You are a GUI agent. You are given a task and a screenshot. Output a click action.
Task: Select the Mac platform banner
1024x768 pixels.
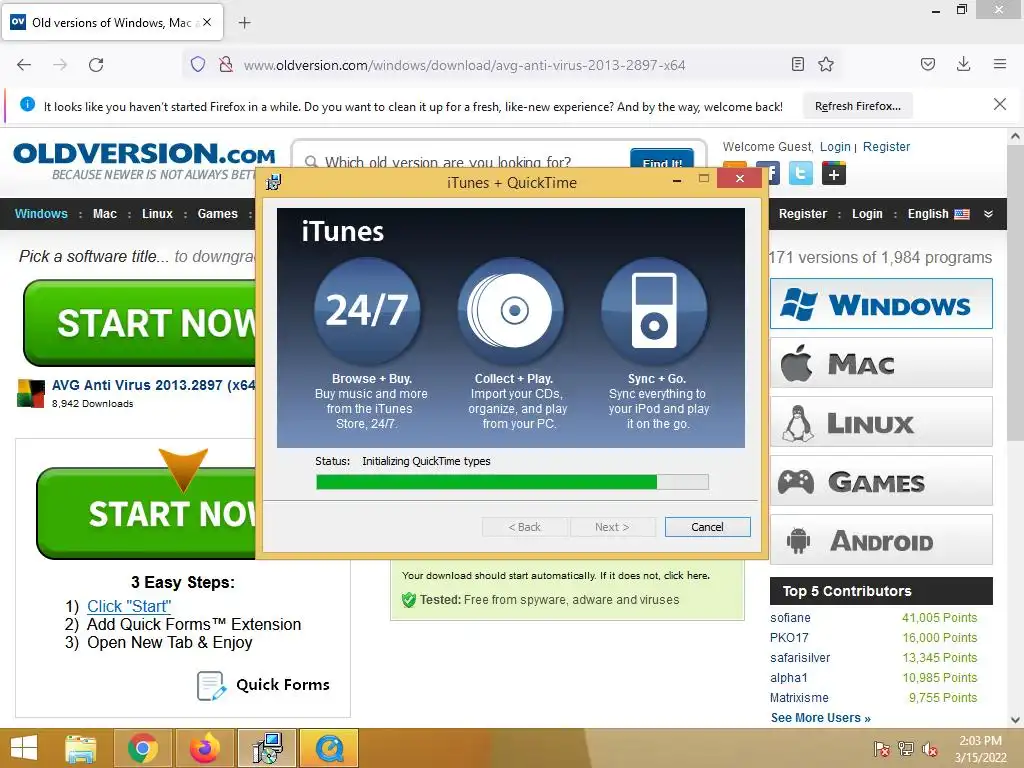pos(881,362)
